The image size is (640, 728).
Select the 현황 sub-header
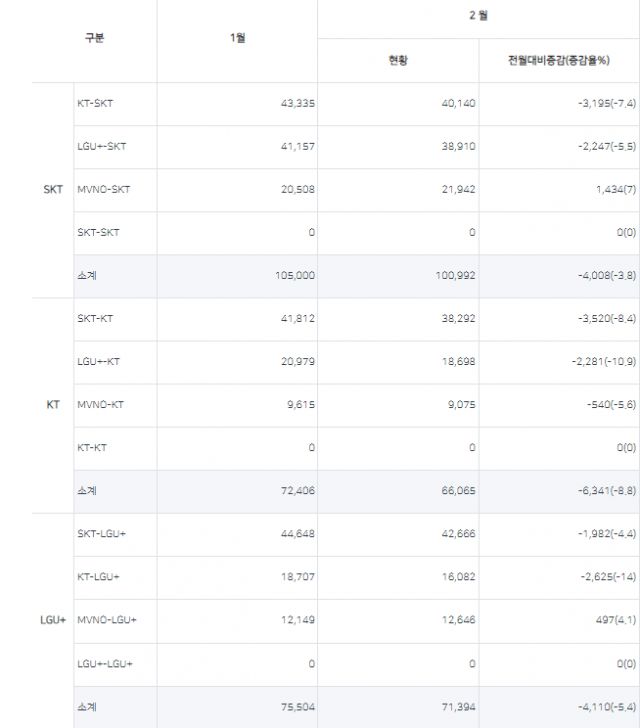(398, 61)
